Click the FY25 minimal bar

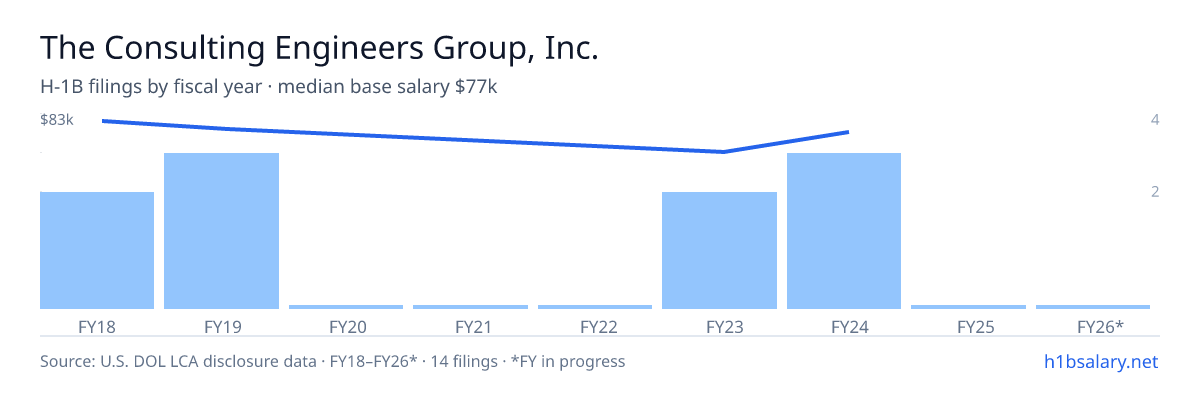coord(969,307)
